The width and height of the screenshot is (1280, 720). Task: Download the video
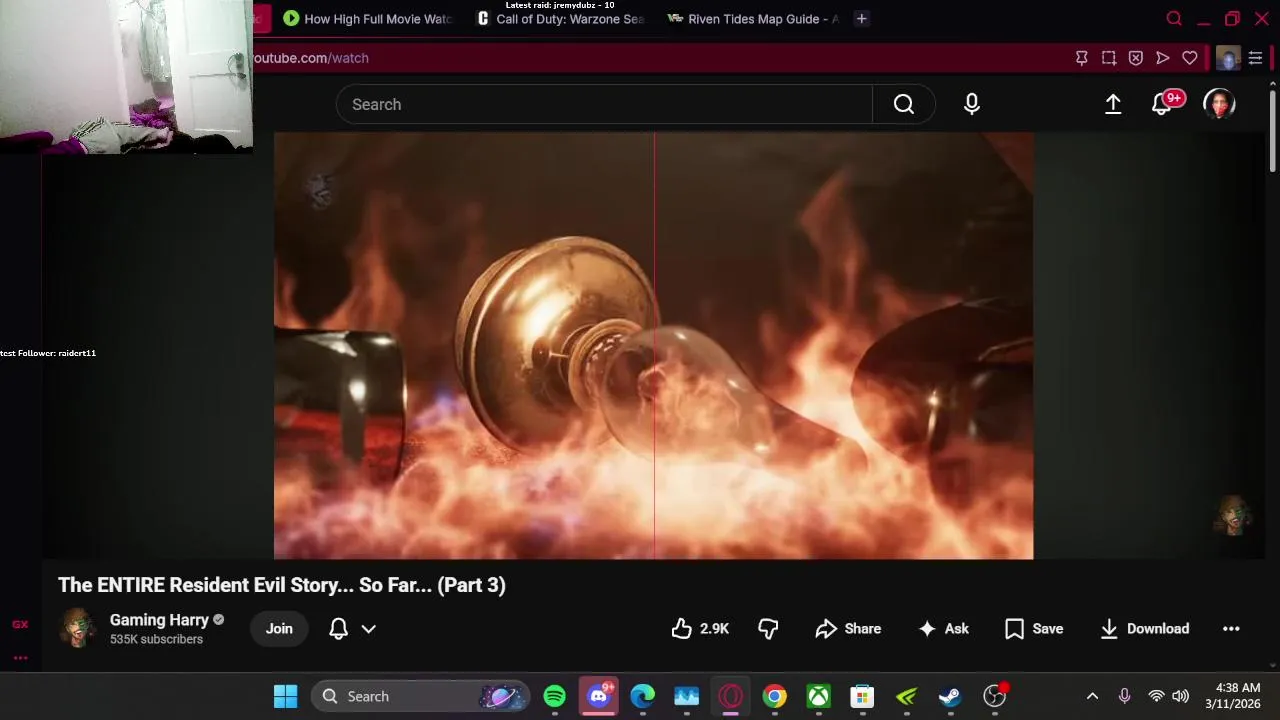click(1145, 629)
